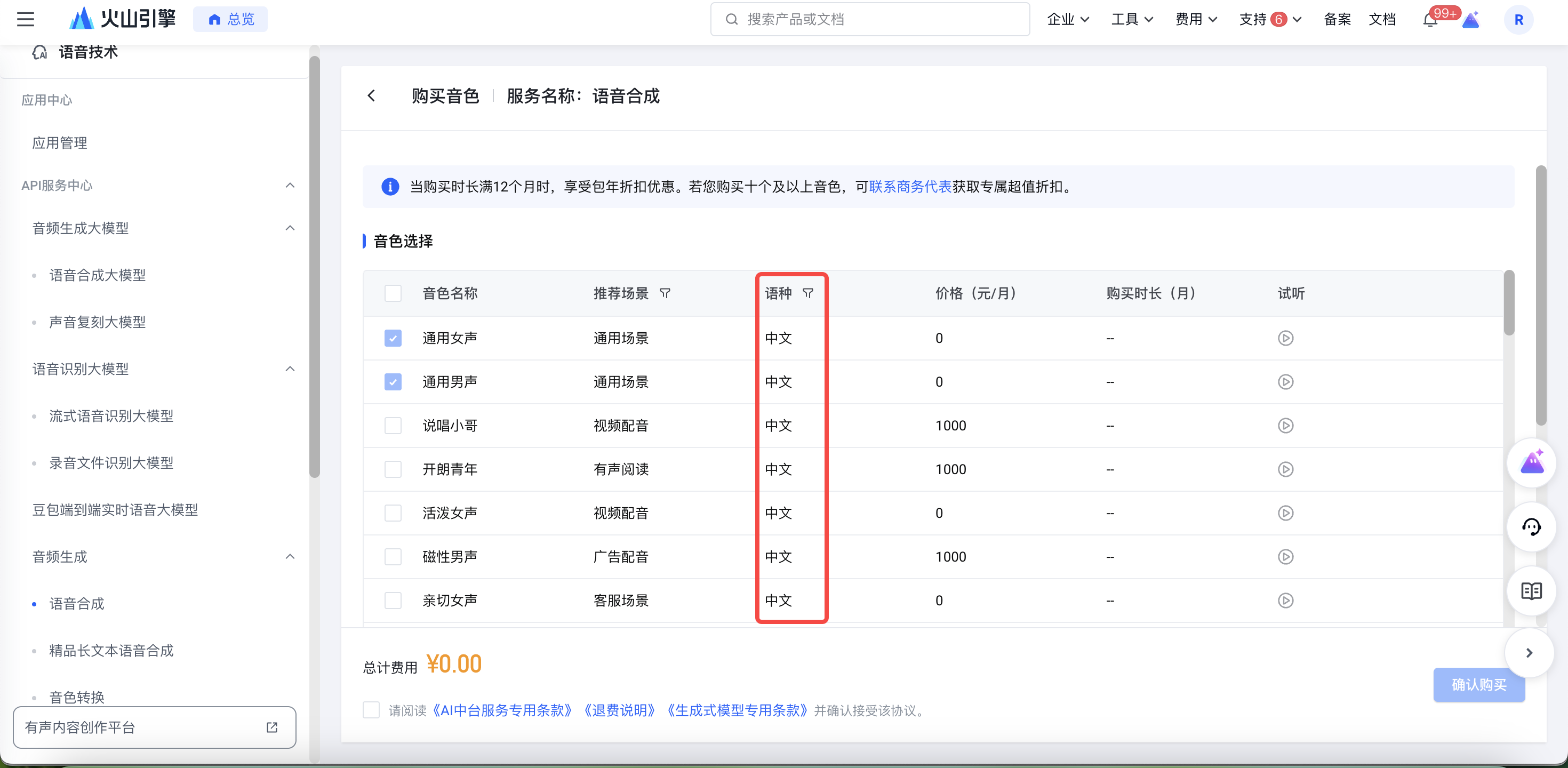
Task: Click the 确认购买 button
Action: pos(1479,685)
